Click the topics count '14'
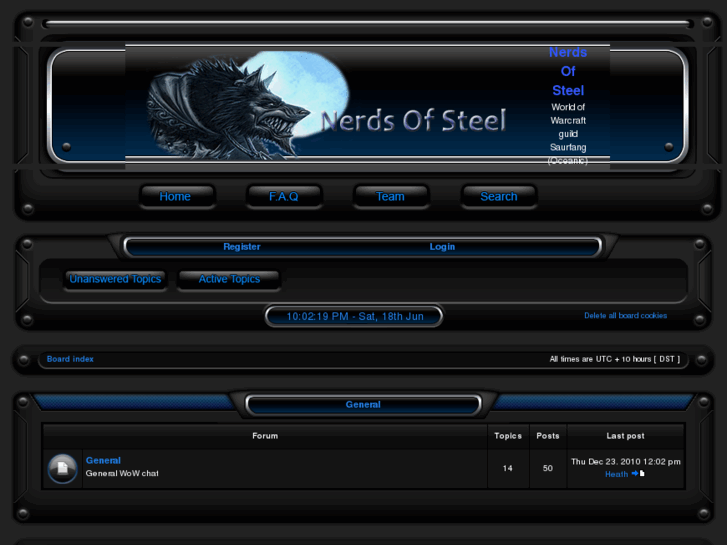This screenshot has width=727, height=545. 508,468
